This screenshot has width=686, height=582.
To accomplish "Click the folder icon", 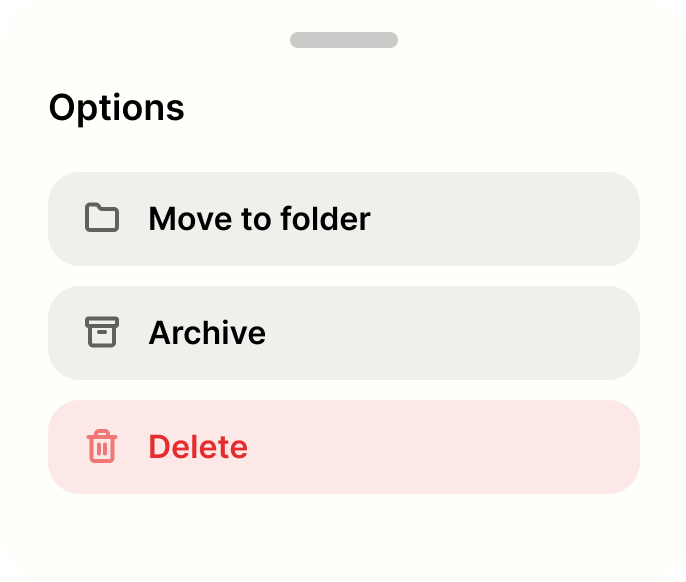I will [102, 218].
